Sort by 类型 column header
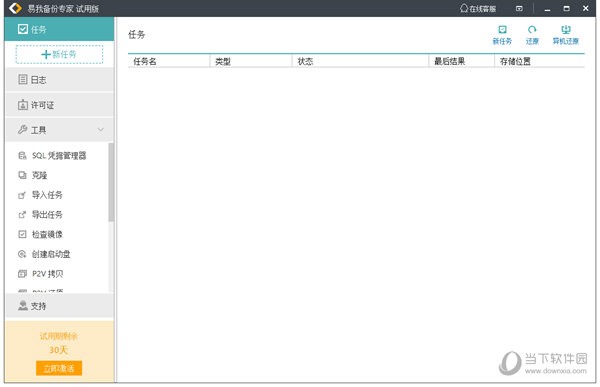600x387 pixels. pyautogui.click(x=251, y=61)
